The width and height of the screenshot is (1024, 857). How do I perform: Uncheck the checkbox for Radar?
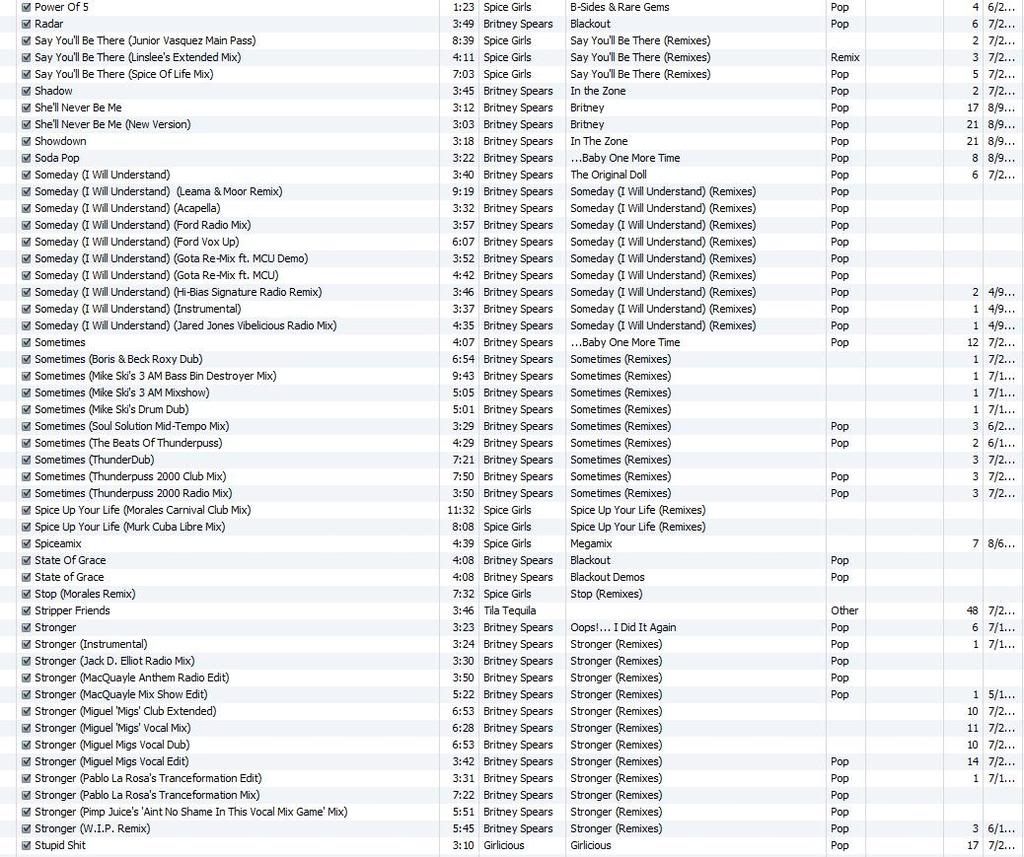[26, 24]
